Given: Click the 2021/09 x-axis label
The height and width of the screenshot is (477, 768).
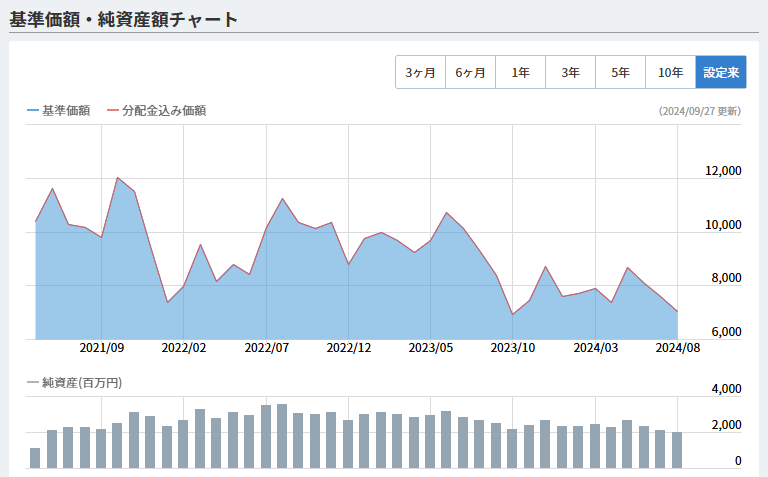Looking at the screenshot, I should [102, 348].
